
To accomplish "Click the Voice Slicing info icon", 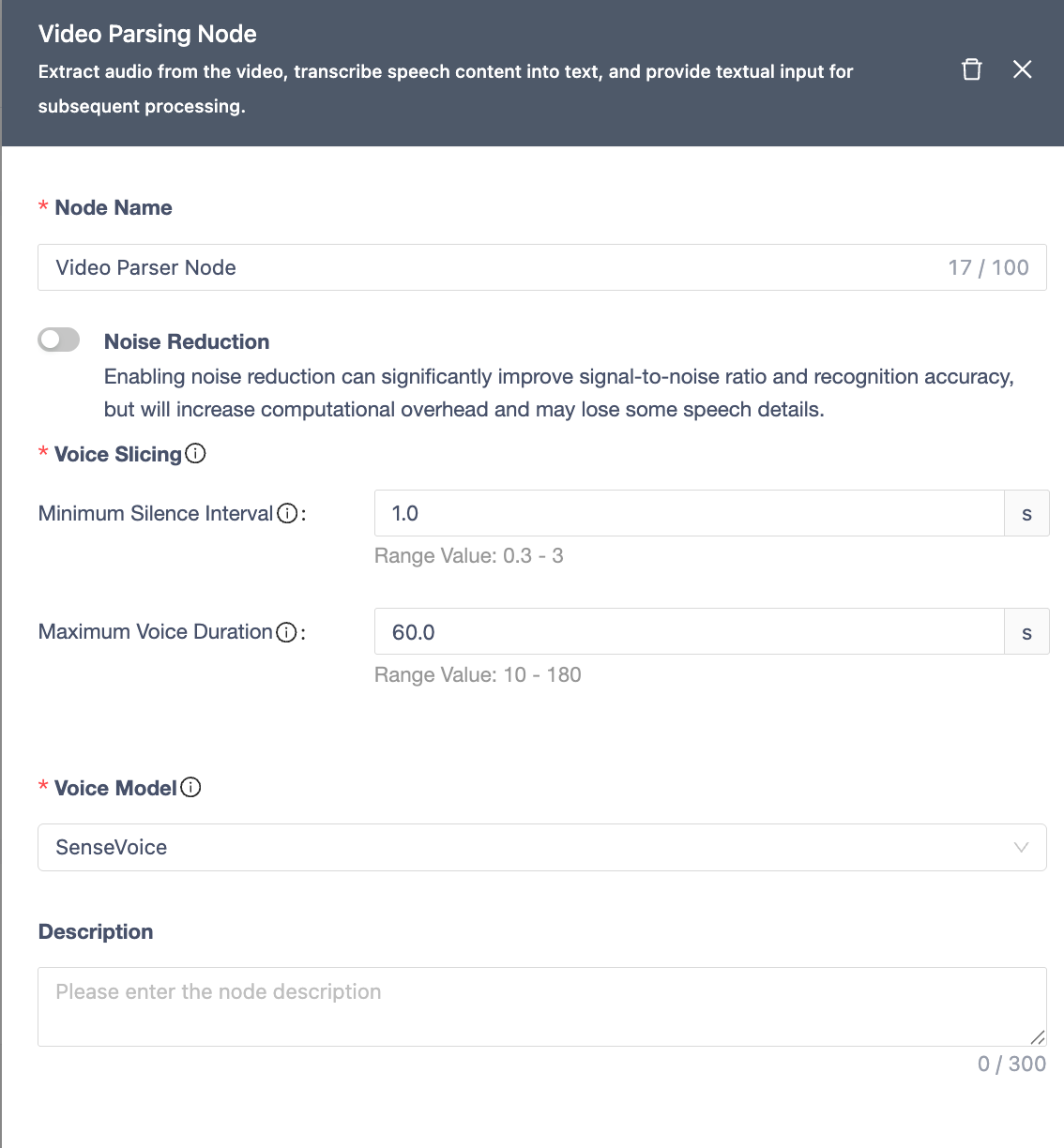I will click(195, 454).
